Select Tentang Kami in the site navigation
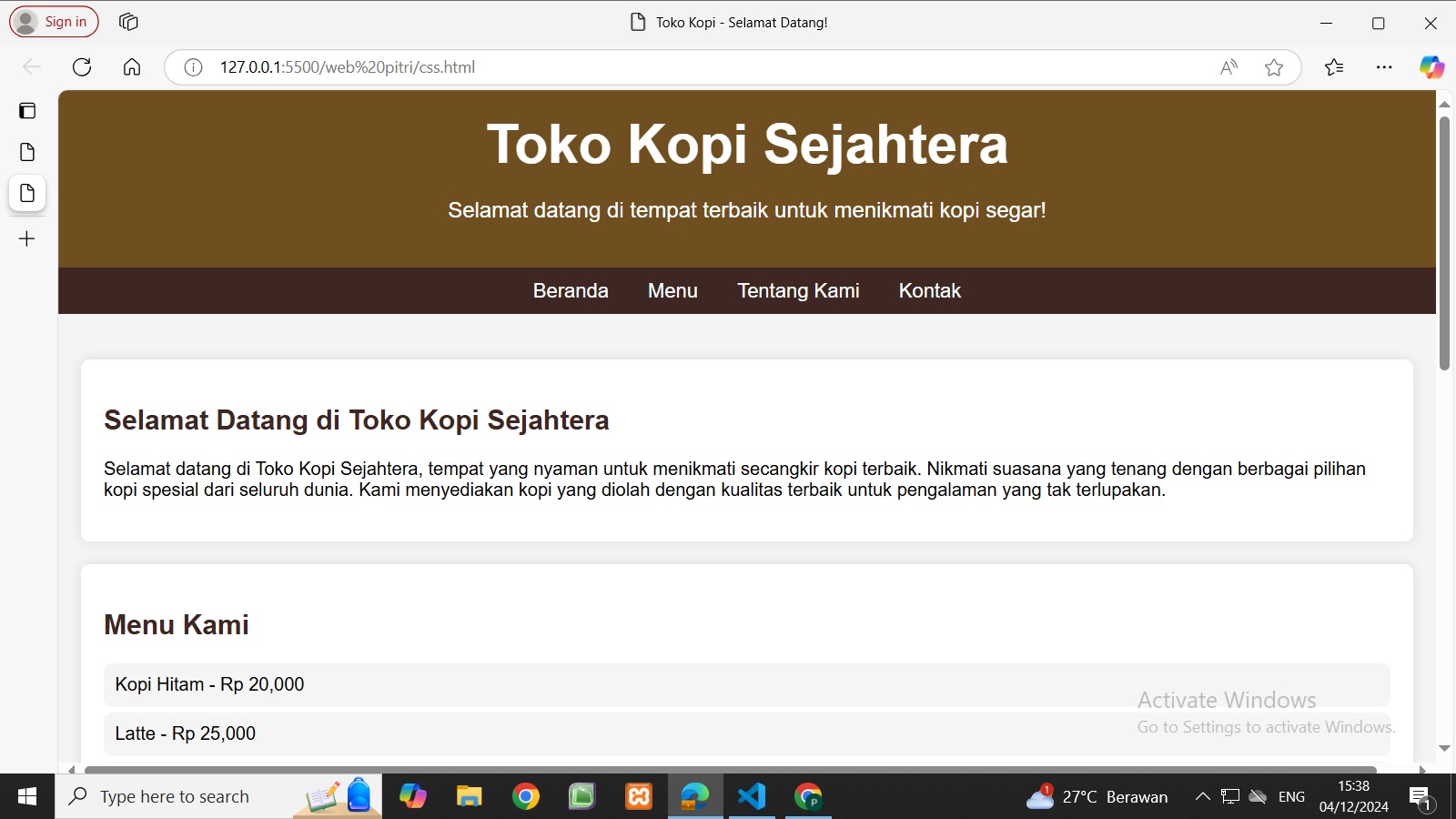This screenshot has width=1456, height=819. (x=798, y=290)
